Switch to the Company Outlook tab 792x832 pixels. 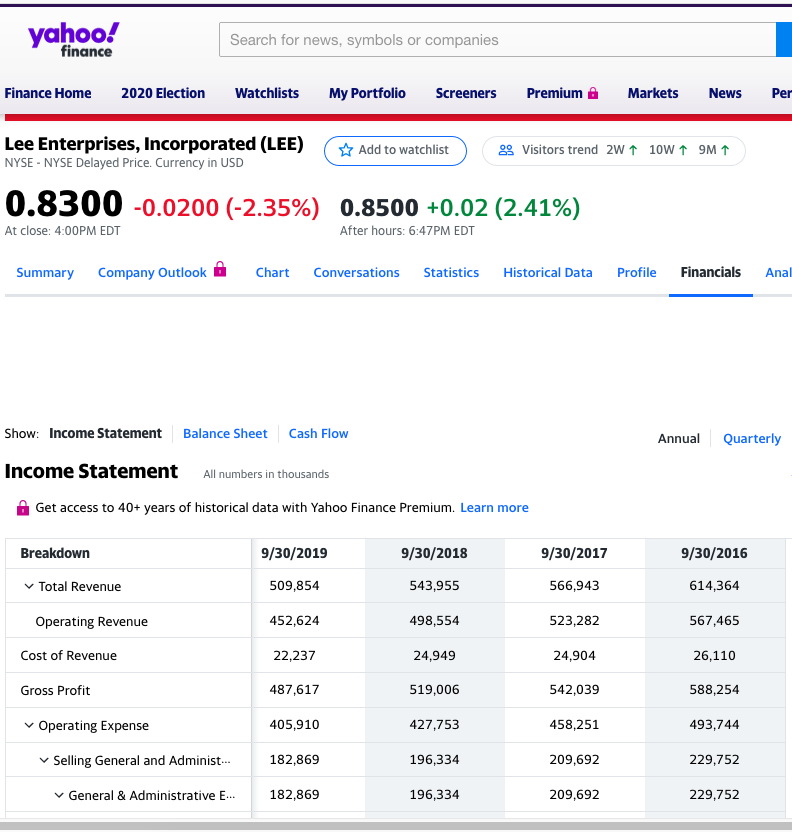click(152, 273)
